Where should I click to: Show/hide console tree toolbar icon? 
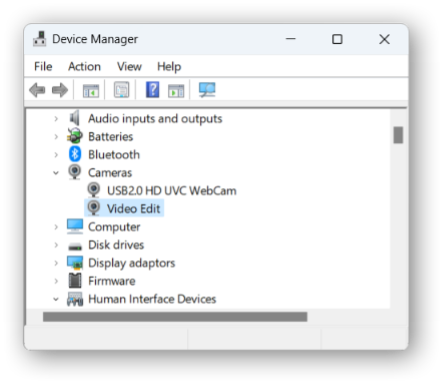click(91, 90)
